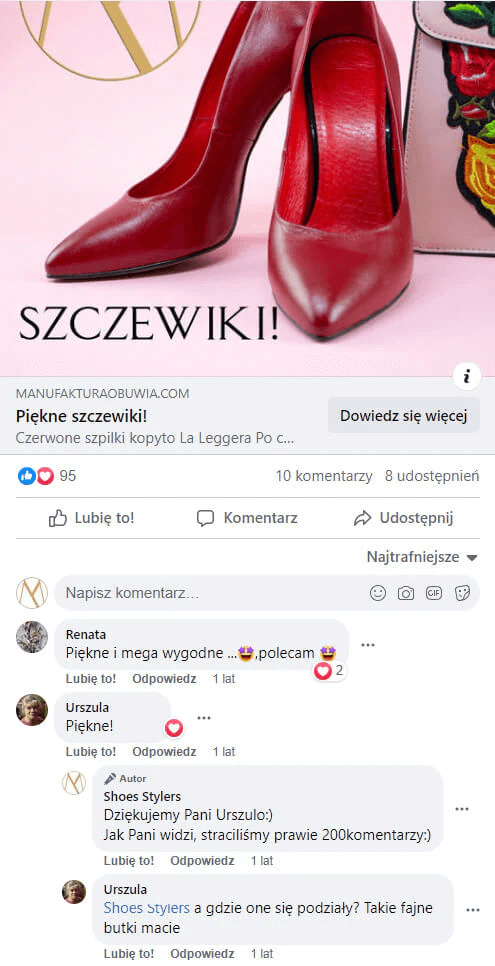
Task: View reactions icons next to 95
Action: pyautogui.click(x=36, y=476)
